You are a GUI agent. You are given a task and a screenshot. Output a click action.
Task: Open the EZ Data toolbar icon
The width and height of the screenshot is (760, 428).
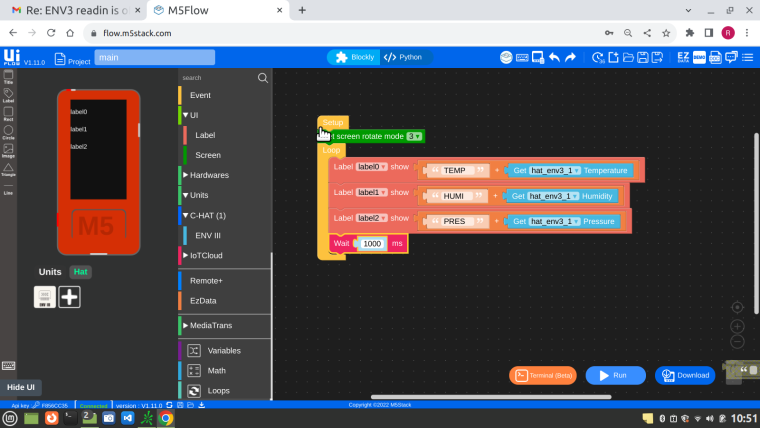coord(683,57)
